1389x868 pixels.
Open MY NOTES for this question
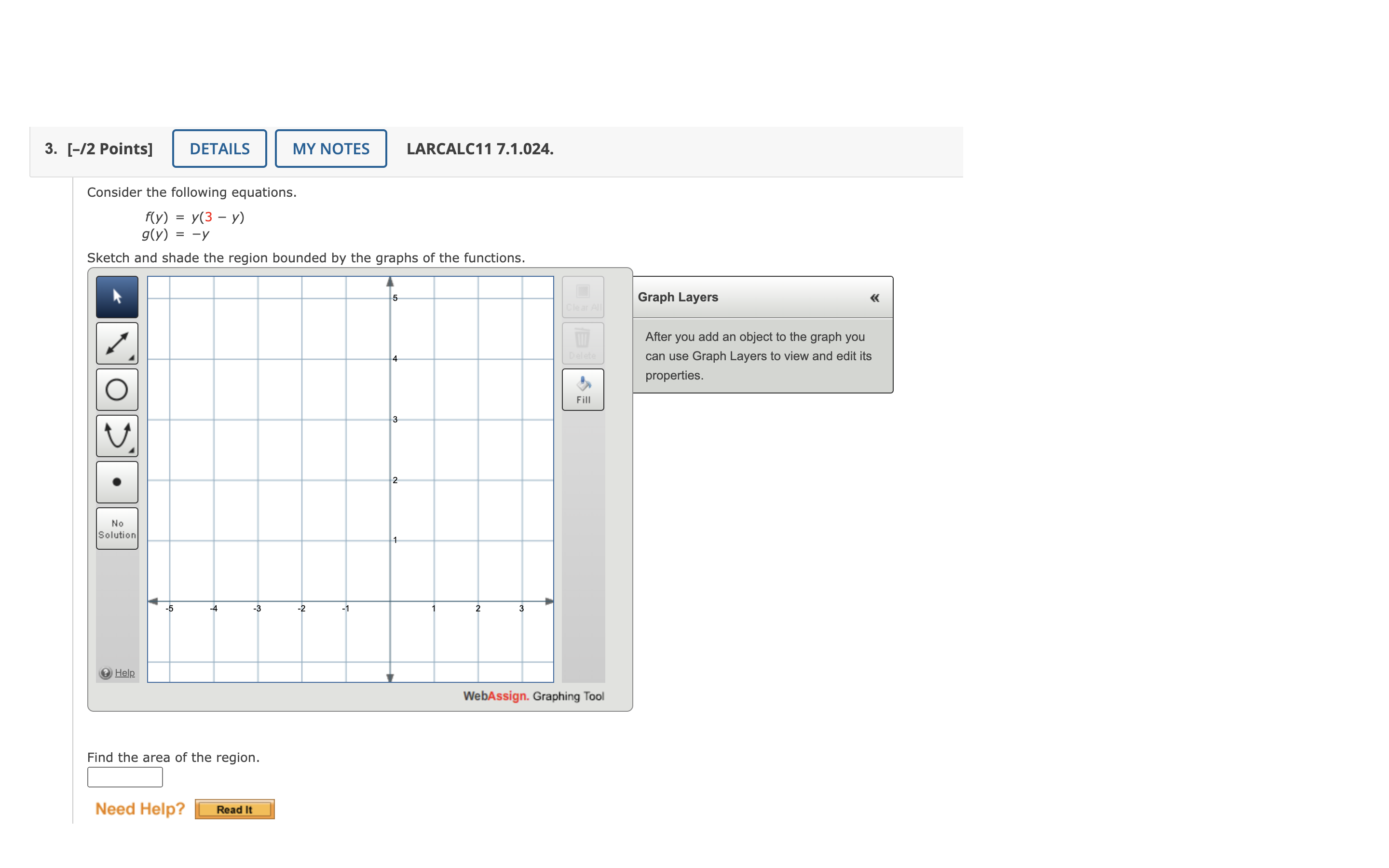coord(330,149)
